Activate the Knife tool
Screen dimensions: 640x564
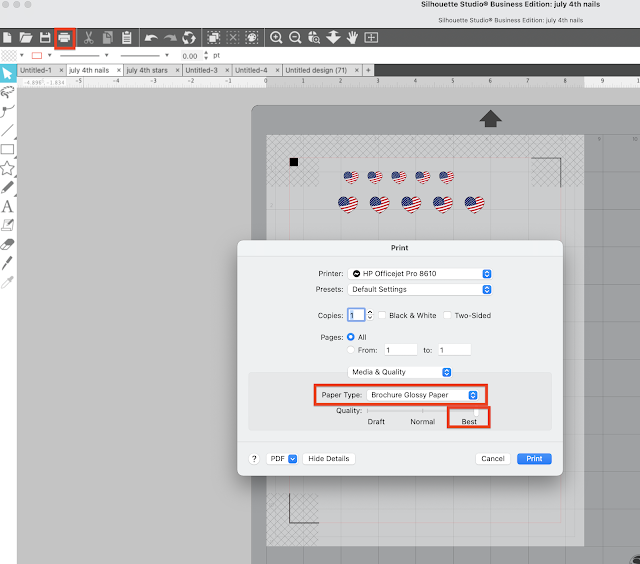tap(7, 263)
